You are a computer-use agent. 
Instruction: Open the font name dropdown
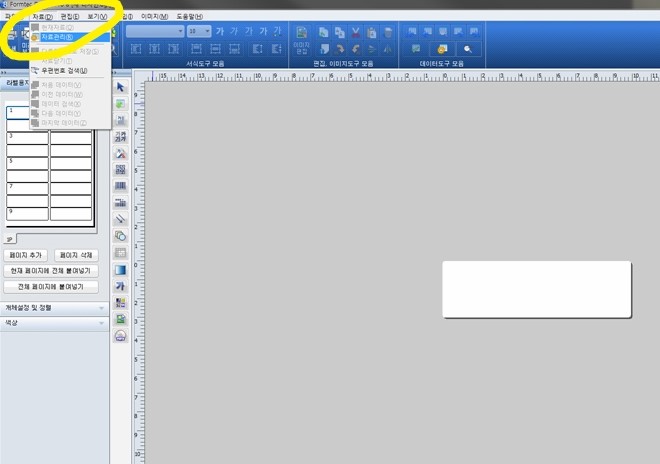point(153,31)
